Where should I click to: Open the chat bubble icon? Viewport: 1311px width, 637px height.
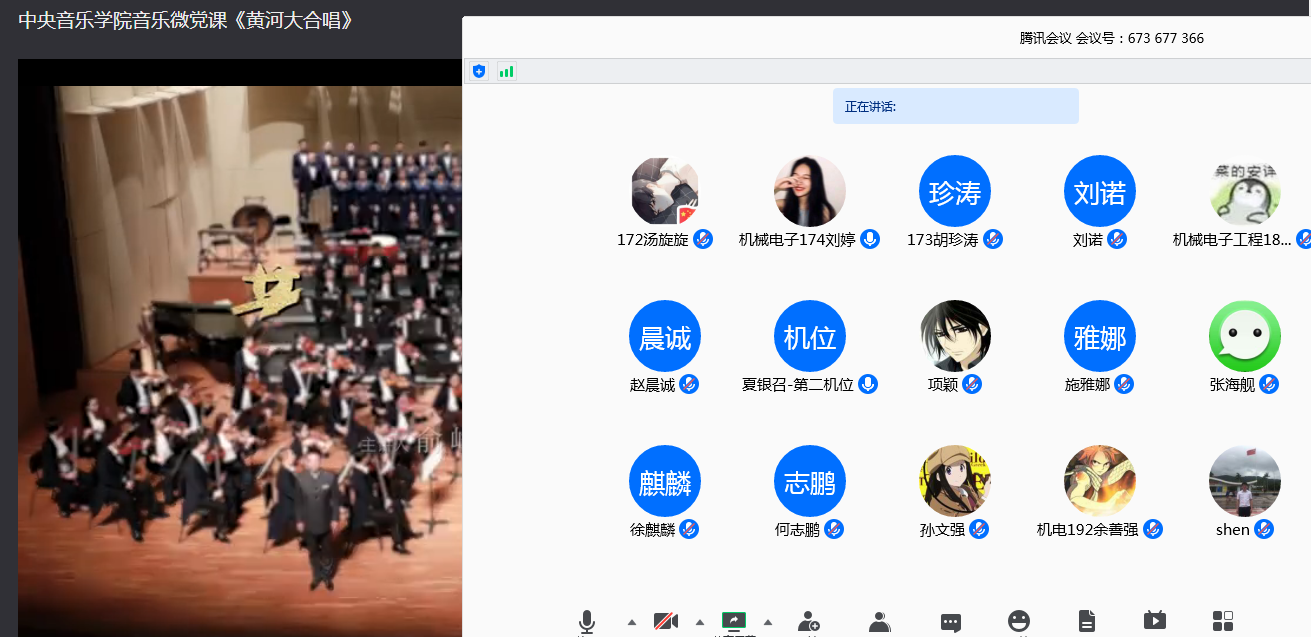pos(951,622)
